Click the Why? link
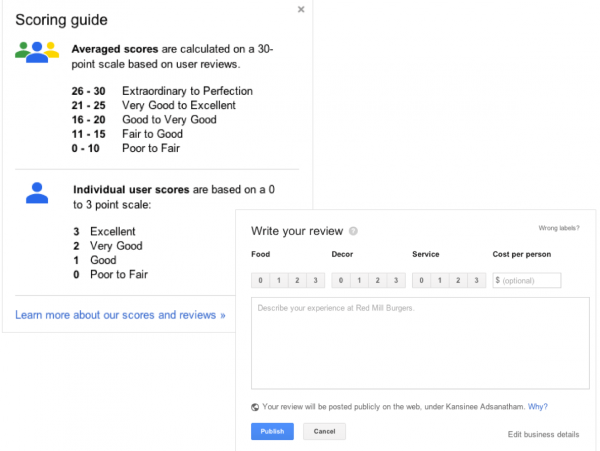The height and width of the screenshot is (451, 600). pyautogui.click(x=538, y=407)
